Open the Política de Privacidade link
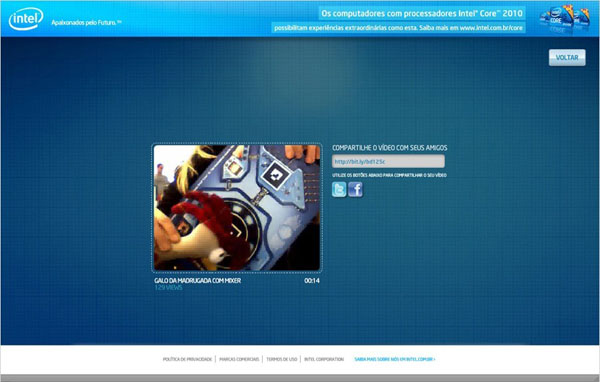The height and width of the screenshot is (382, 600). click(x=187, y=359)
